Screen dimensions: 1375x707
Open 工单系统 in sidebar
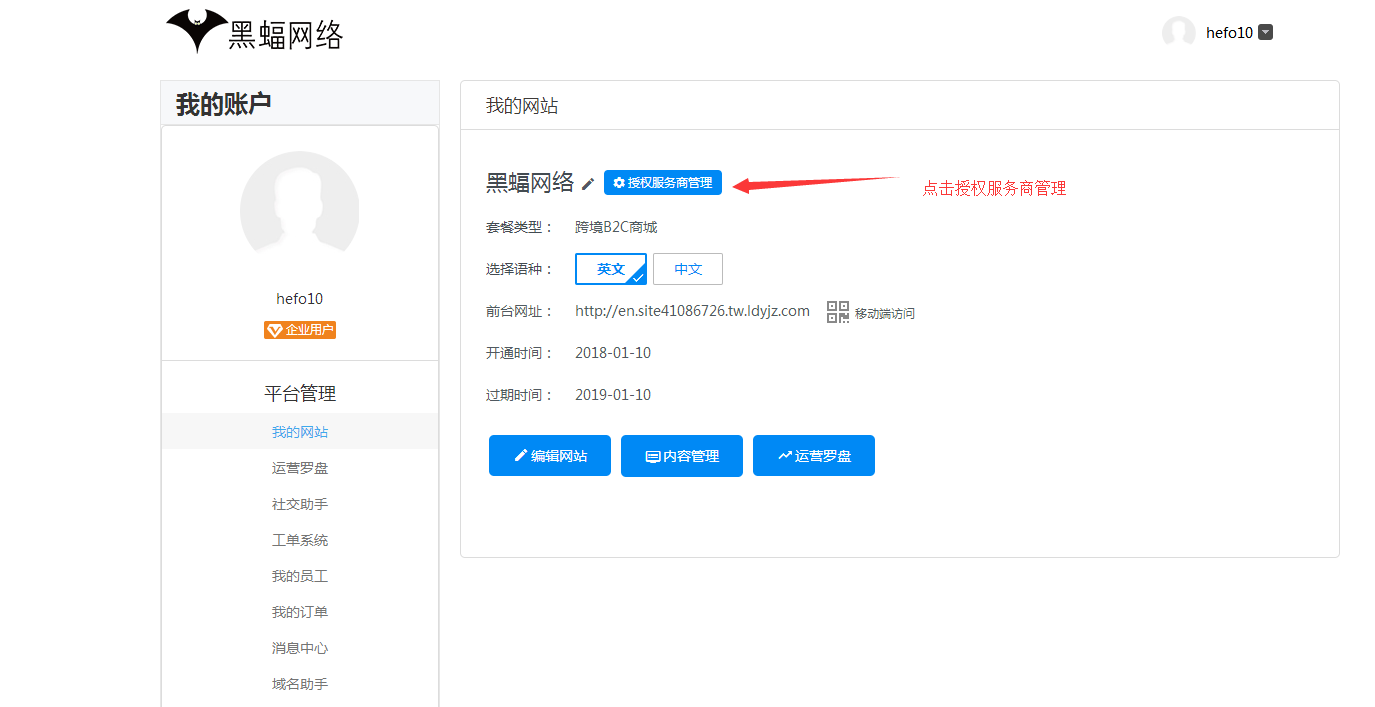tap(300, 540)
